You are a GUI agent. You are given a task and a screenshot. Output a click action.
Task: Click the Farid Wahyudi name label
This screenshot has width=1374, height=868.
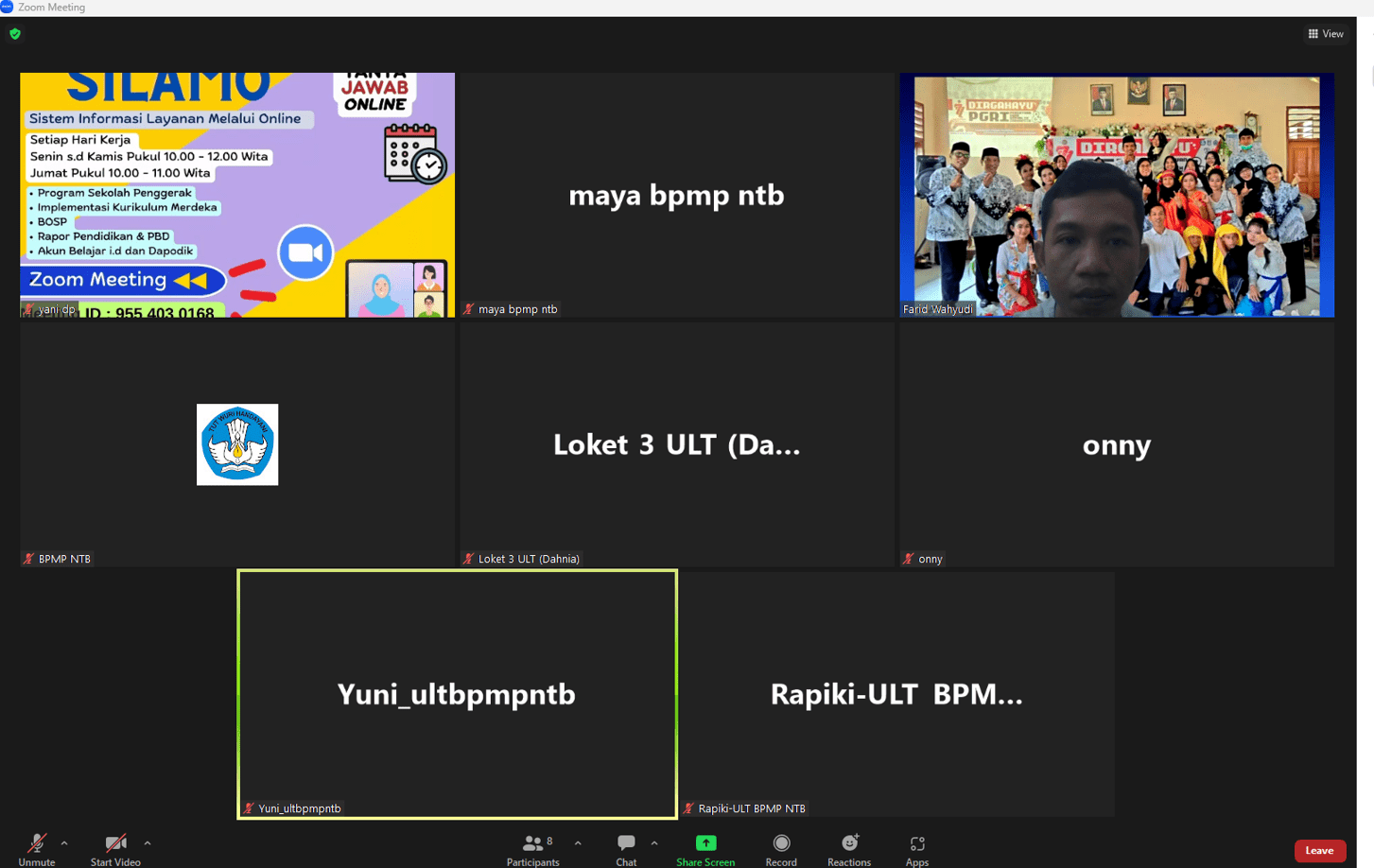938,309
